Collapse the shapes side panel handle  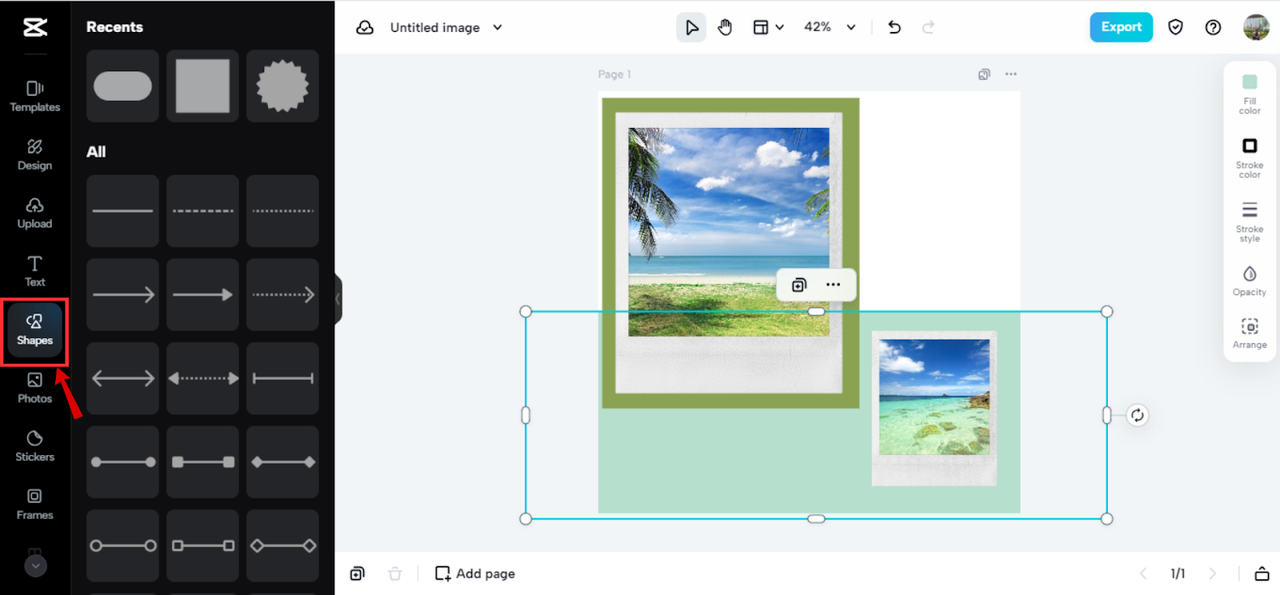click(338, 298)
